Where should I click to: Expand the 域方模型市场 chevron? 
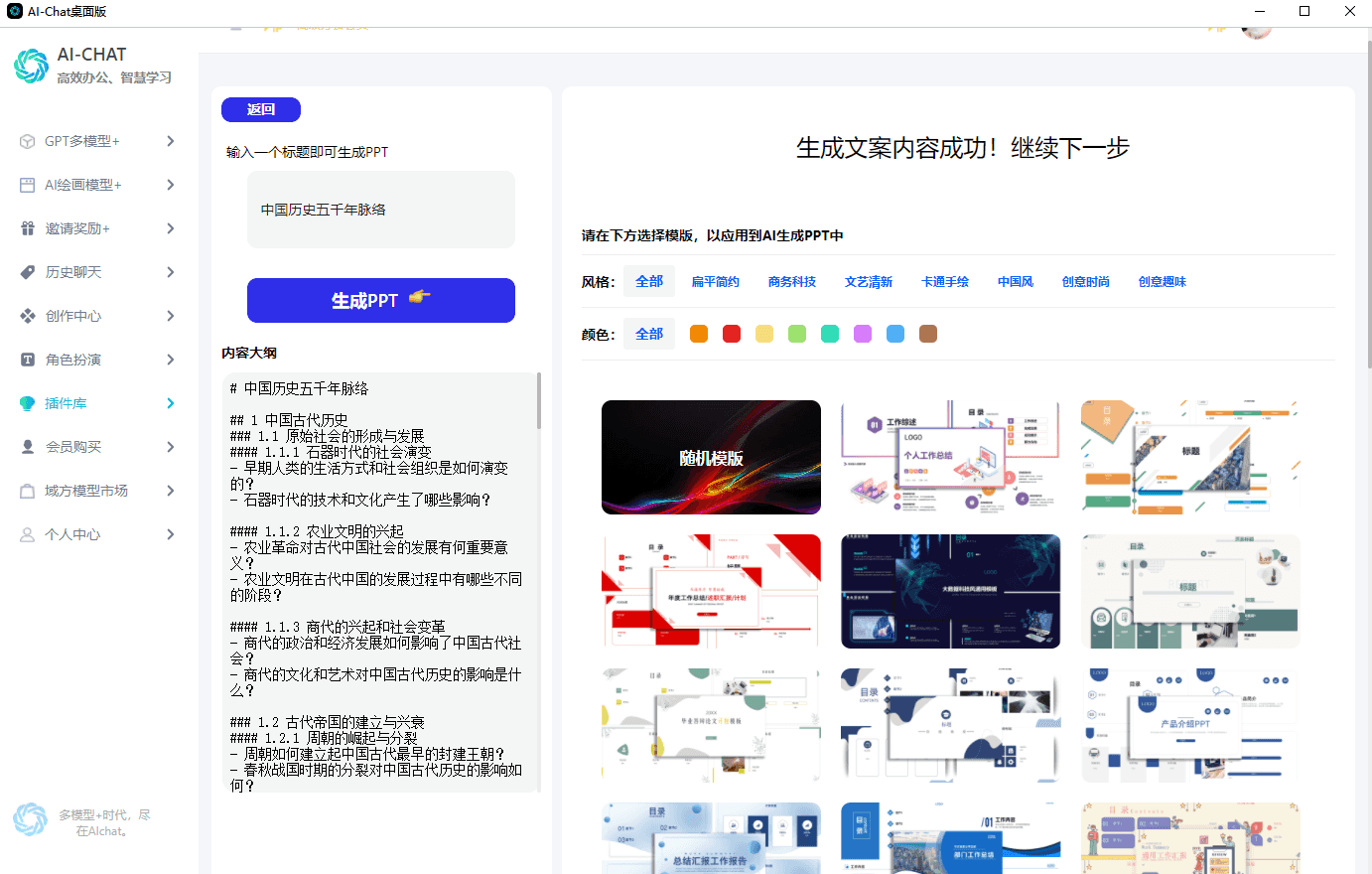pos(171,491)
